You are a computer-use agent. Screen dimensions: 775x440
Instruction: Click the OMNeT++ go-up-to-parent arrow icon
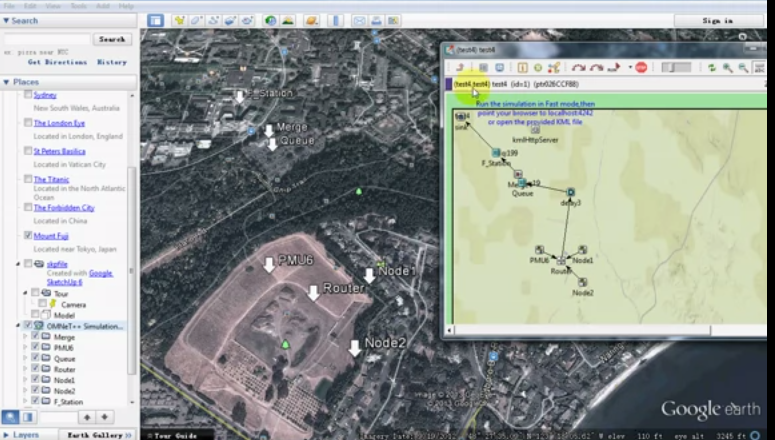pyautogui.click(x=460, y=68)
